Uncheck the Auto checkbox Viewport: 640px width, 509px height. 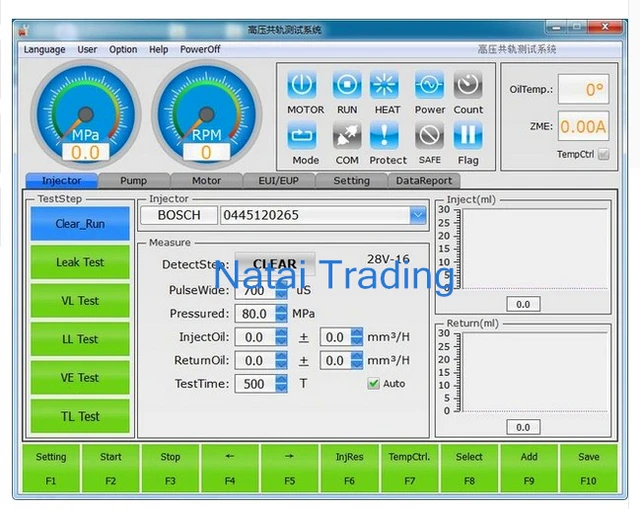(373, 384)
